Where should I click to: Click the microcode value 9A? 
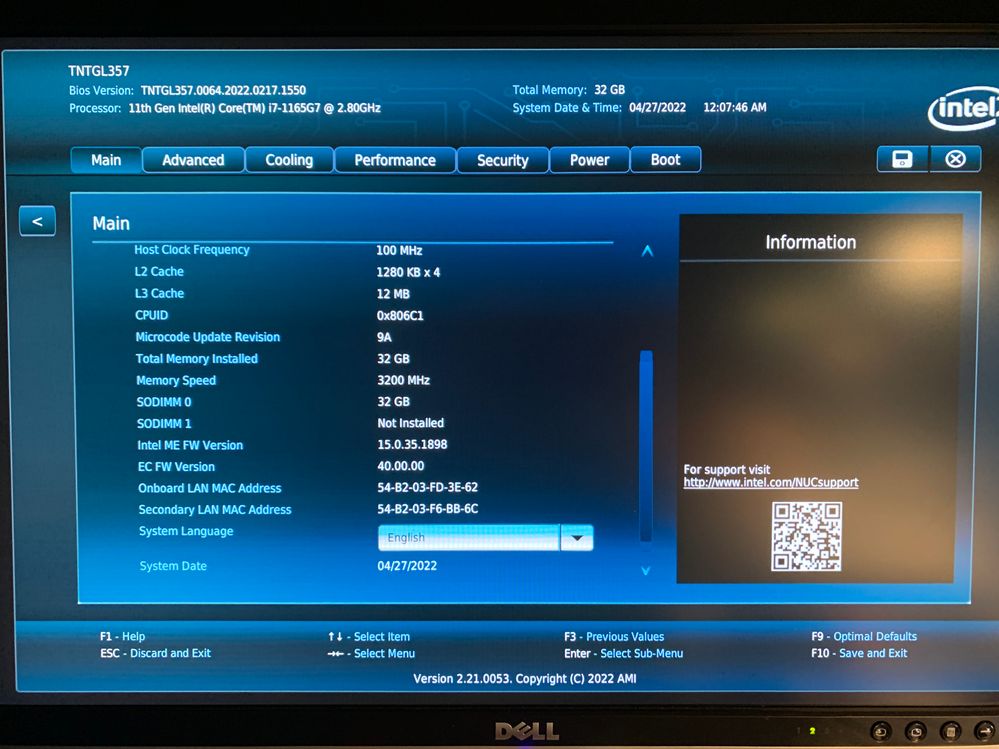384,337
